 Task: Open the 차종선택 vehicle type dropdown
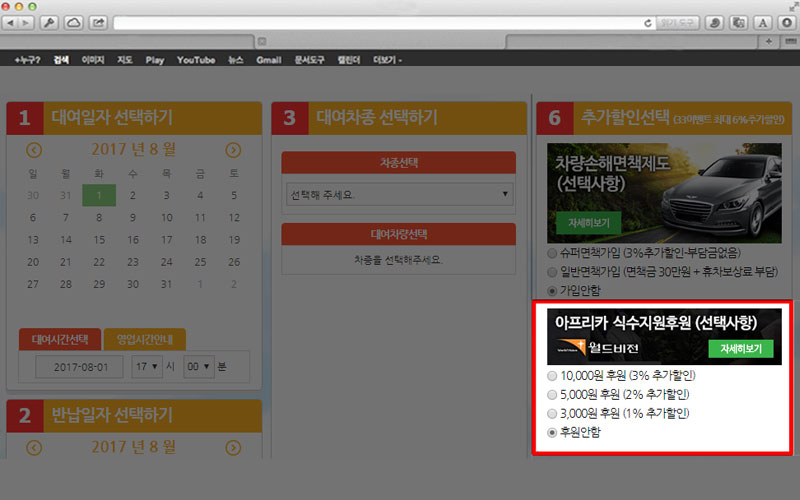pyautogui.click(x=398, y=193)
